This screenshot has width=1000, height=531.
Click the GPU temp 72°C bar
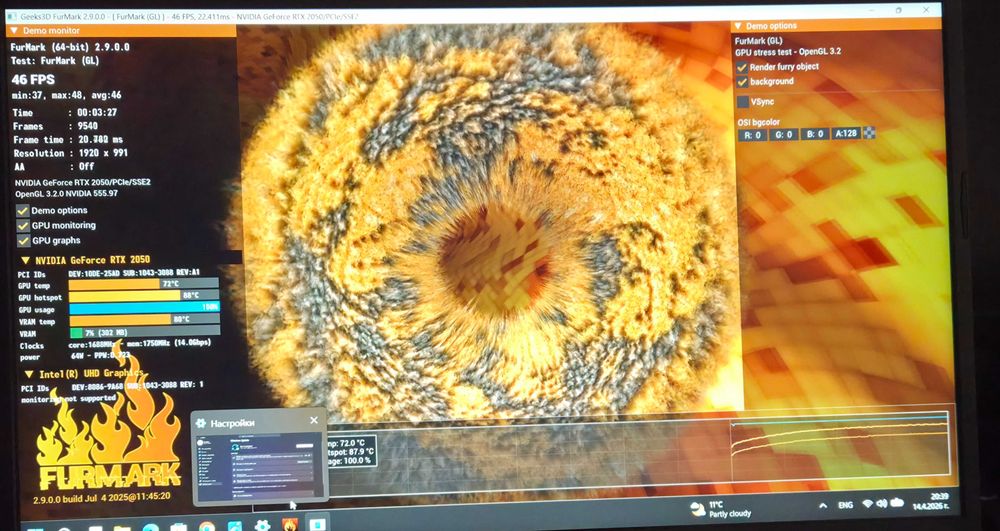coord(143,284)
